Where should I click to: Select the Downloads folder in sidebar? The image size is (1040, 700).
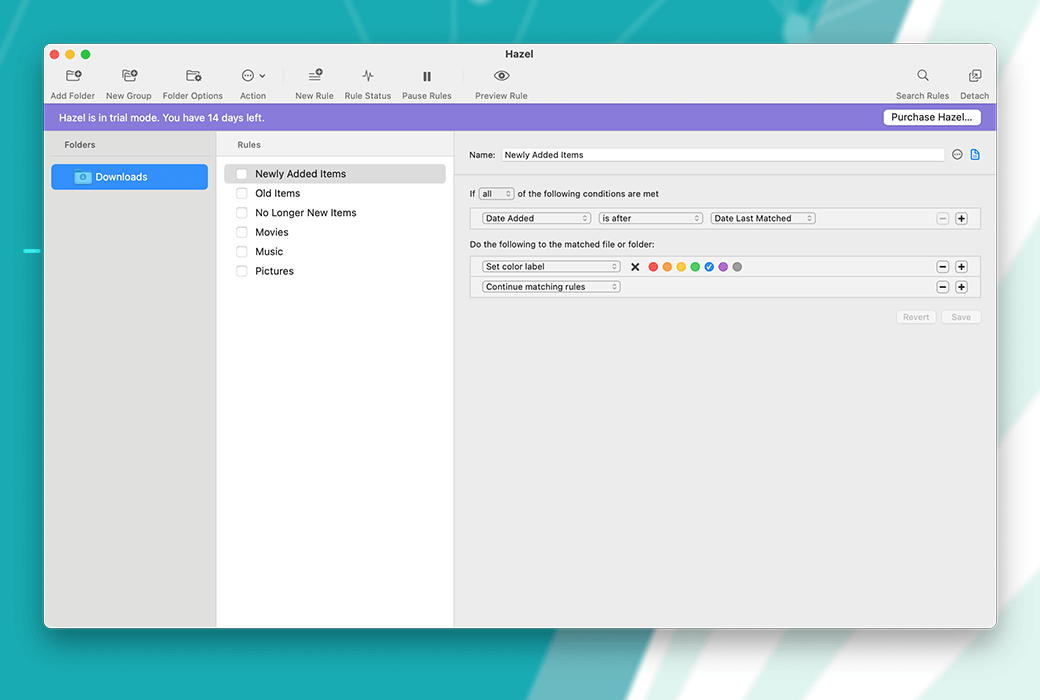coord(130,177)
